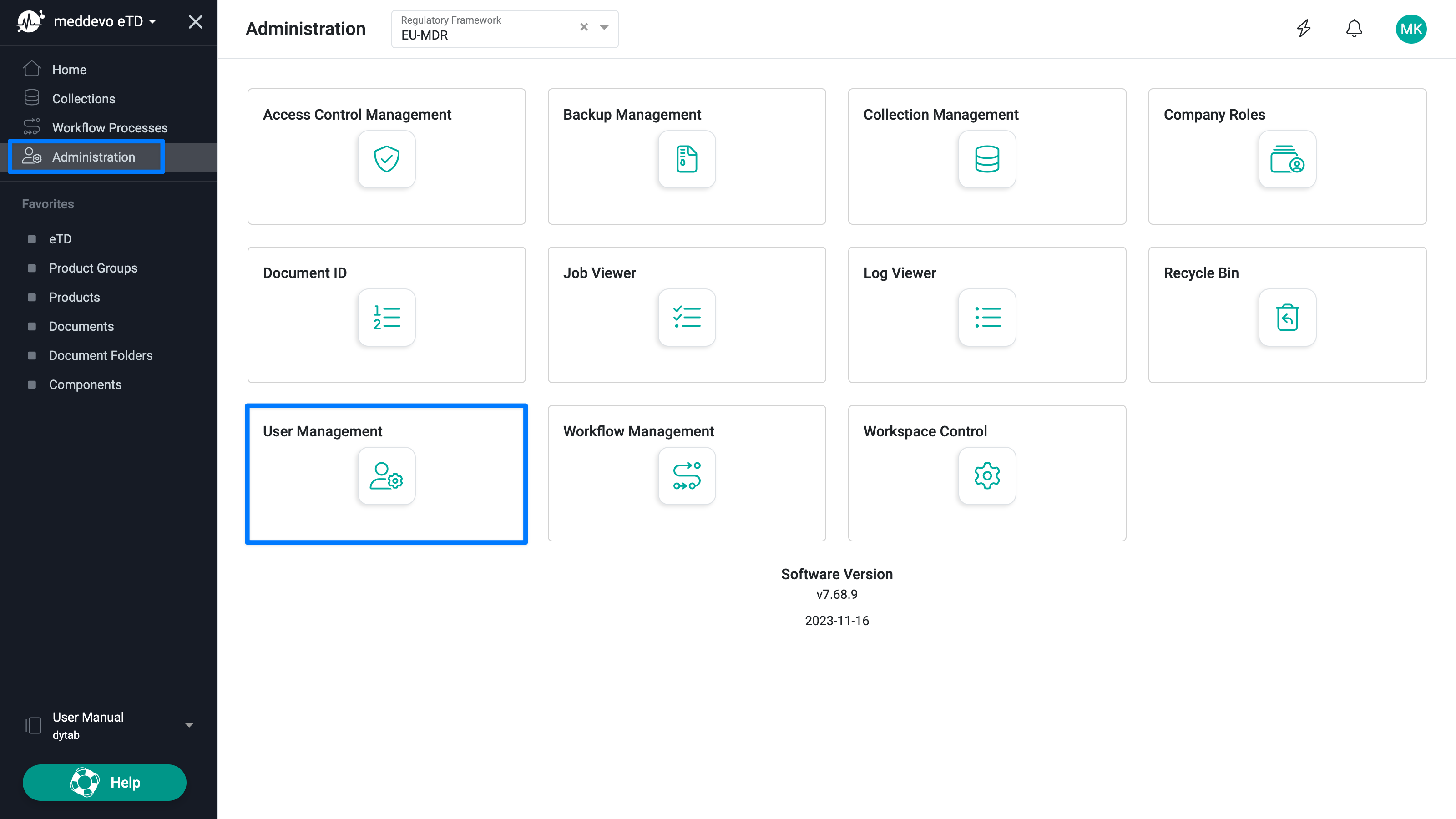
Task: Expand the User Manual dytab selector
Action: [x=189, y=725]
